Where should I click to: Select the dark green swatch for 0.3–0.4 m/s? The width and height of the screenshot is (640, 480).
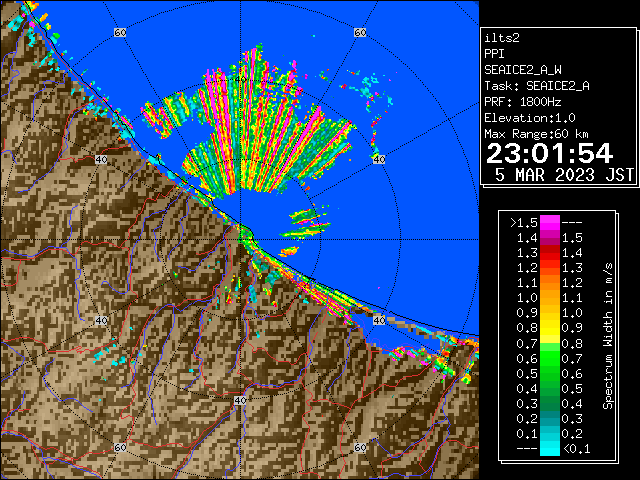pos(550,404)
